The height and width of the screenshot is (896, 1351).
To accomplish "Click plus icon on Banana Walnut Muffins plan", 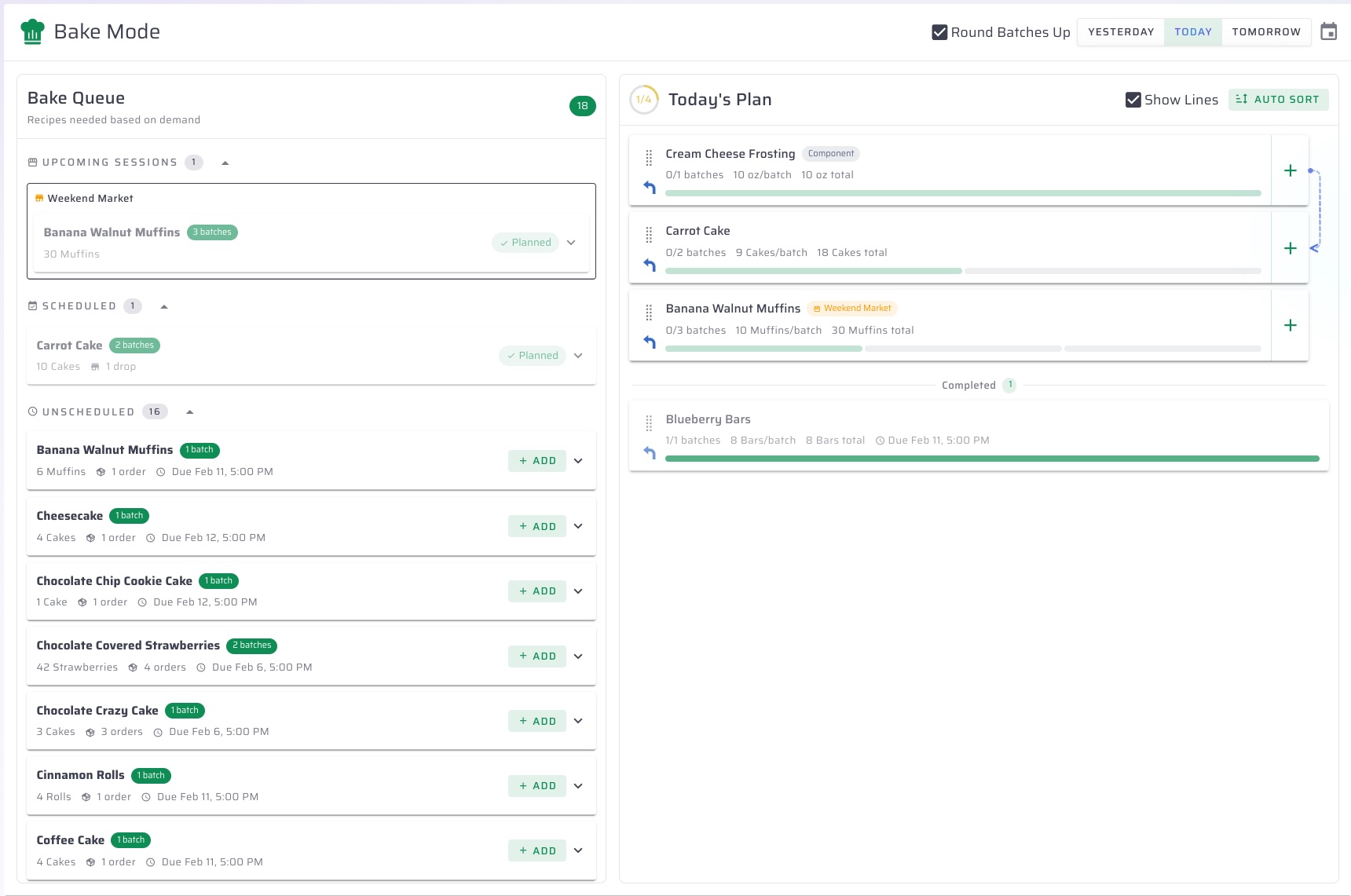I will (x=1290, y=325).
